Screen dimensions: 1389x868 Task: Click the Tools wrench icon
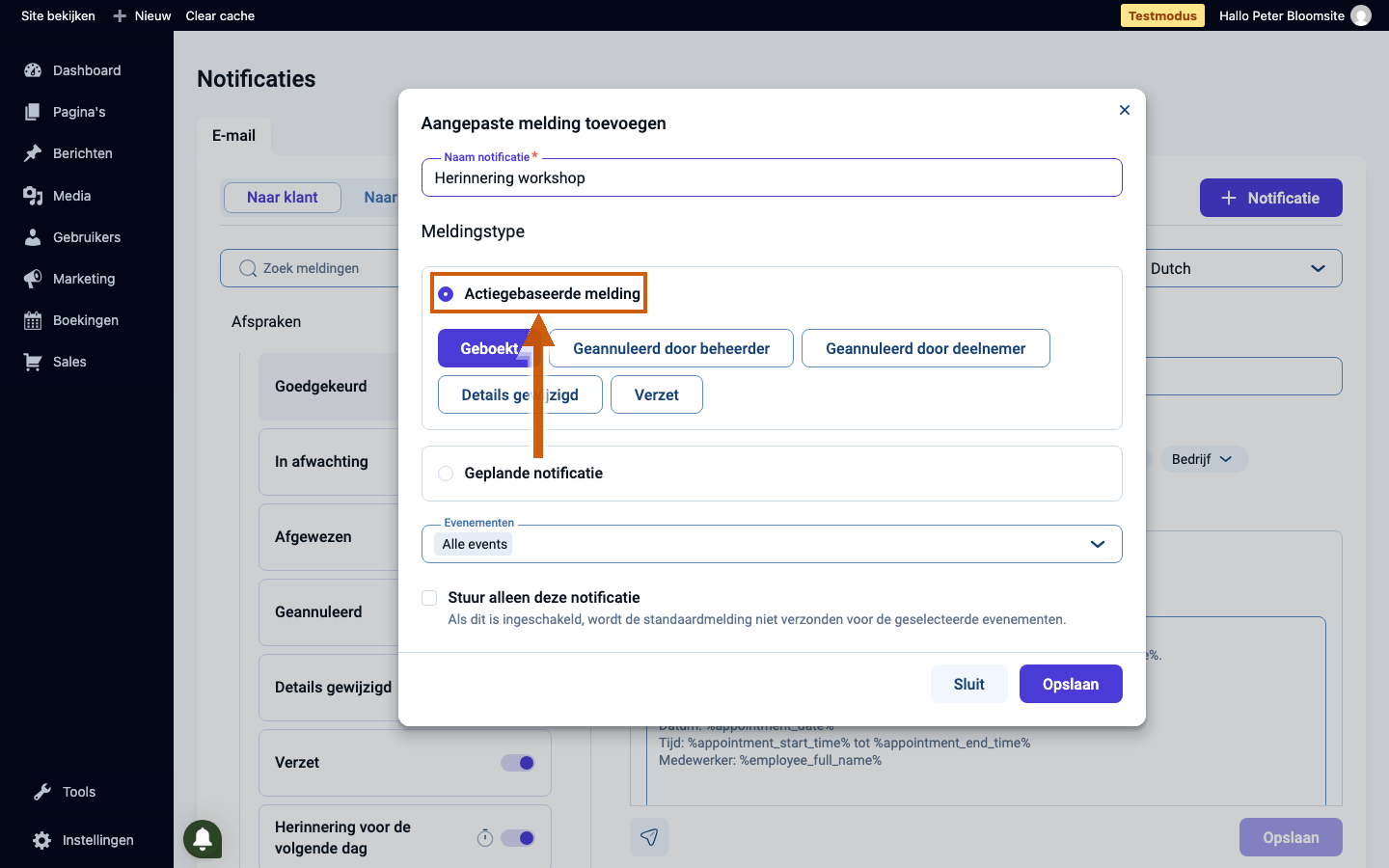pyautogui.click(x=42, y=792)
